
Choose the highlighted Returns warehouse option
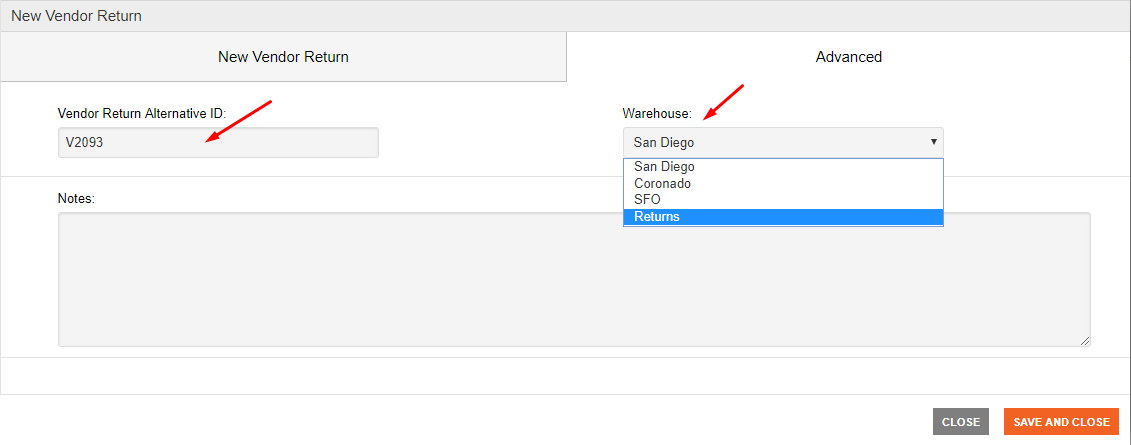783,216
